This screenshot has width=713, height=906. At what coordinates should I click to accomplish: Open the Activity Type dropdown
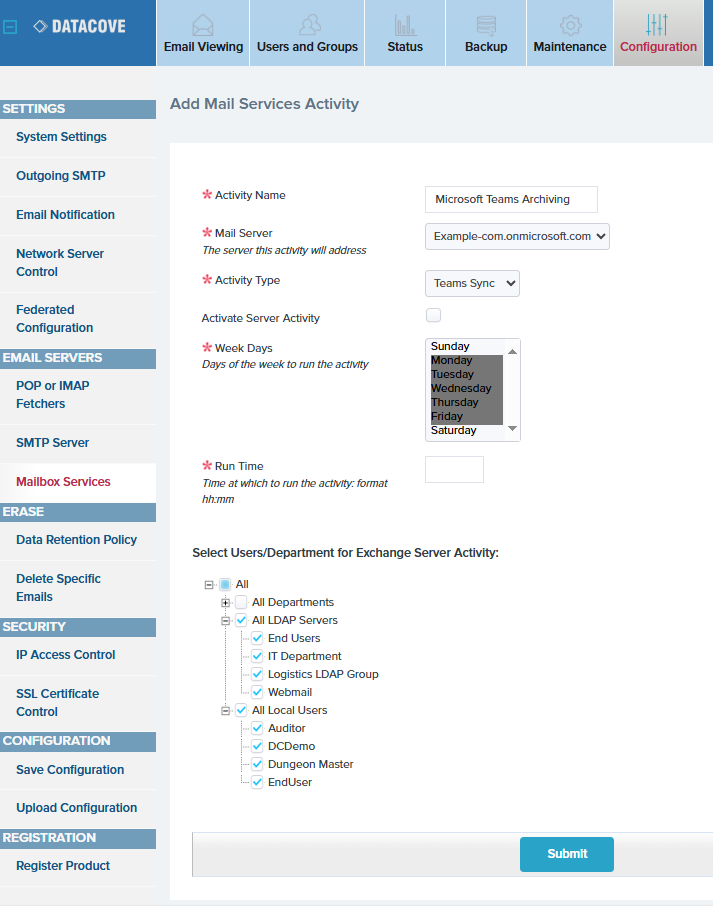(472, 283)
